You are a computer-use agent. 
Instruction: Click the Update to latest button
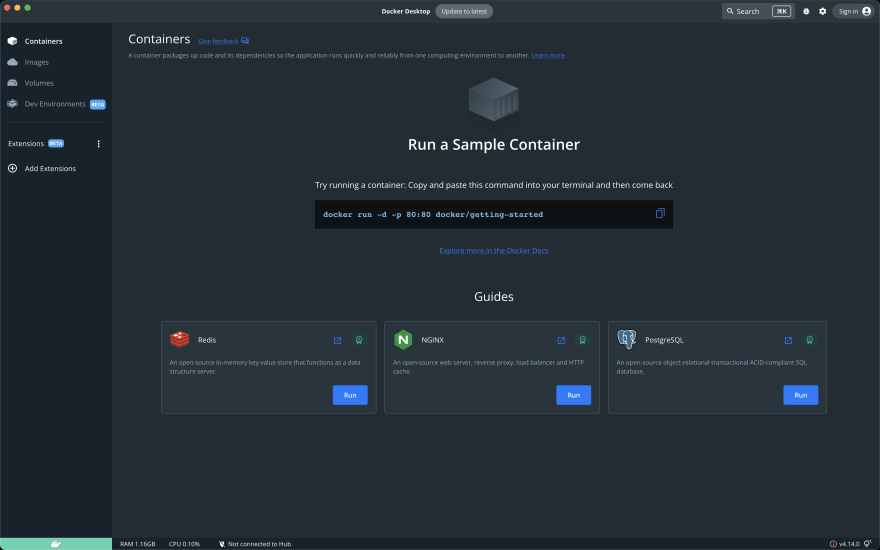pos(464,11)
